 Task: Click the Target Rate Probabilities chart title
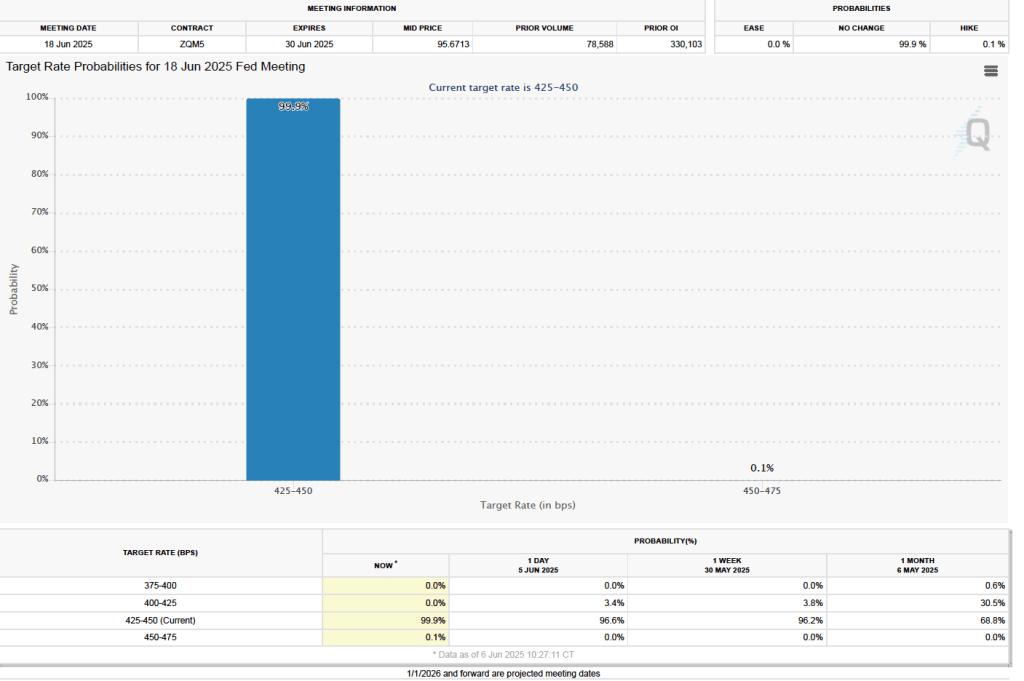[x=156, y=66]
